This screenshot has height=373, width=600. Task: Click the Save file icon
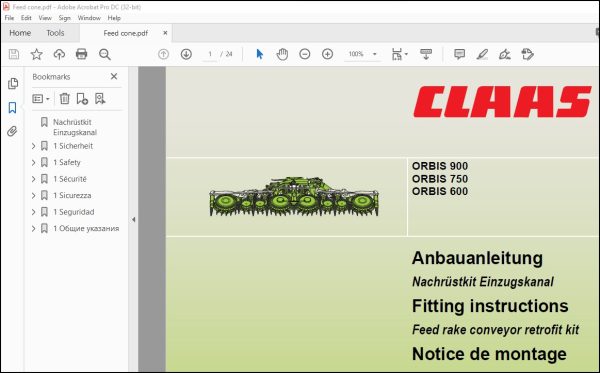tap(14, 54)
